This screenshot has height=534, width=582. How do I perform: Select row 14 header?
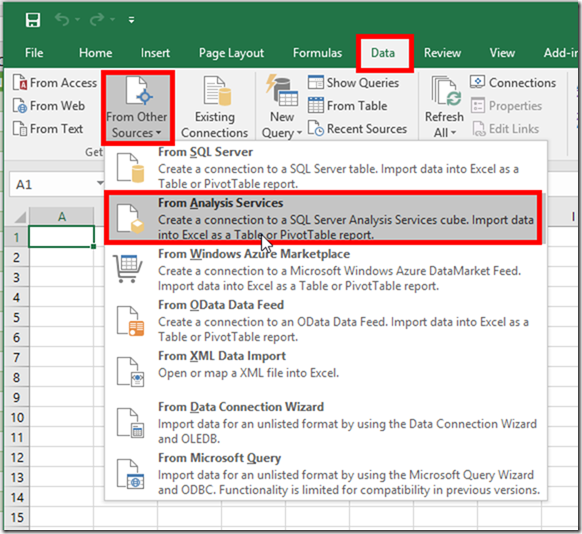[x=17, y=497]
